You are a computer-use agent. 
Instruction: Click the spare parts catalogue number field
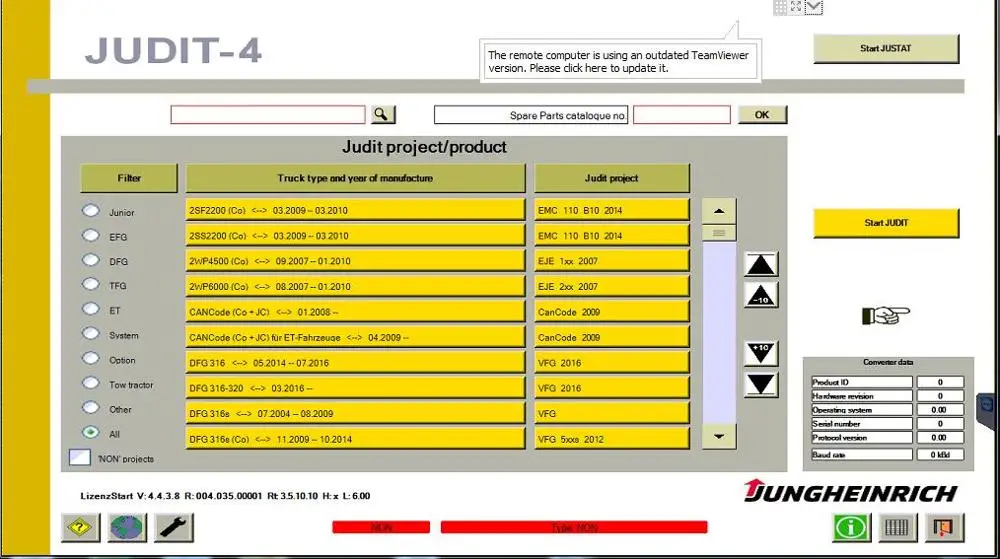pyautogui.click(x=682, y=115)
